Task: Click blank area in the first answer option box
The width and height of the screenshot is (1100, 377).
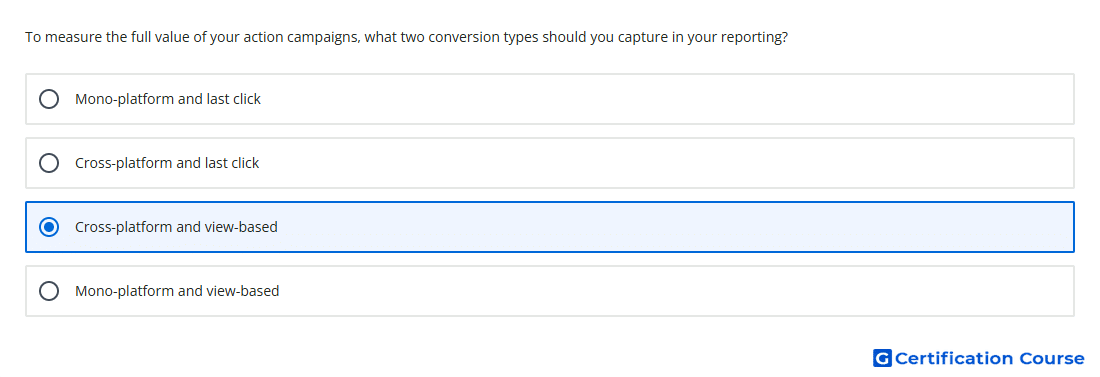Action: (x=666, y=99)
